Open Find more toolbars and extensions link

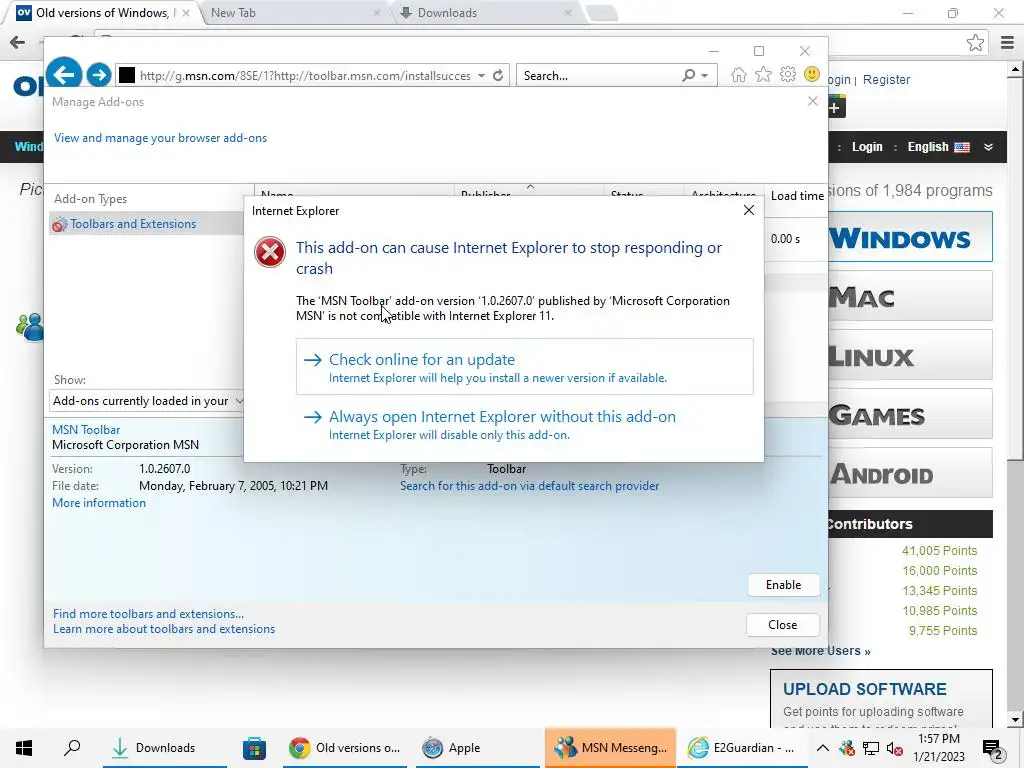148,614
